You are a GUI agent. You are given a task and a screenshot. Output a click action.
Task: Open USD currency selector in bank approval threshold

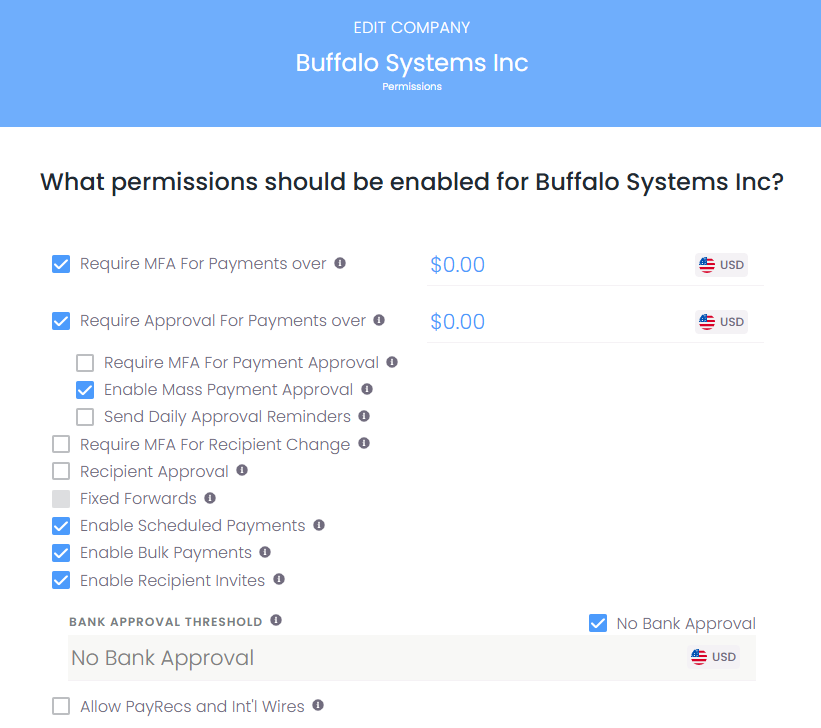click(x=713, y=657)
